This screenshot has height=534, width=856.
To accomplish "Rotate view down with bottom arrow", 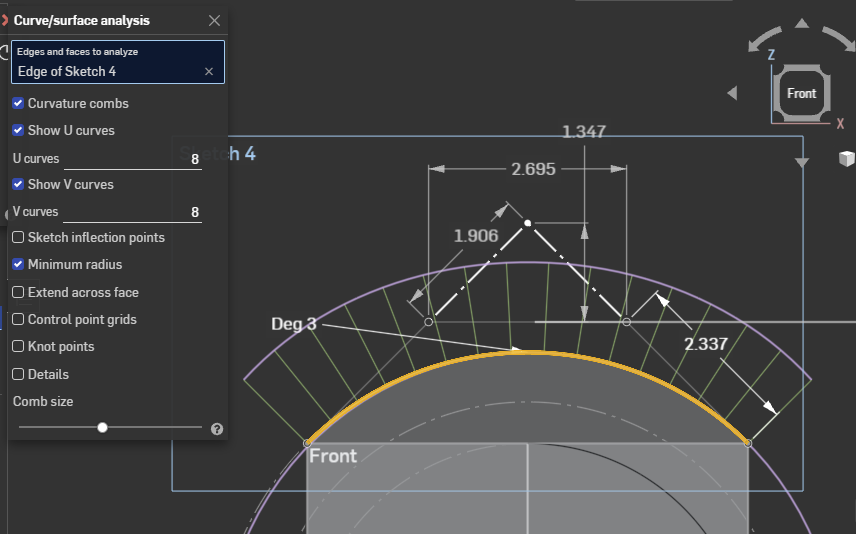I will [801, 163].
